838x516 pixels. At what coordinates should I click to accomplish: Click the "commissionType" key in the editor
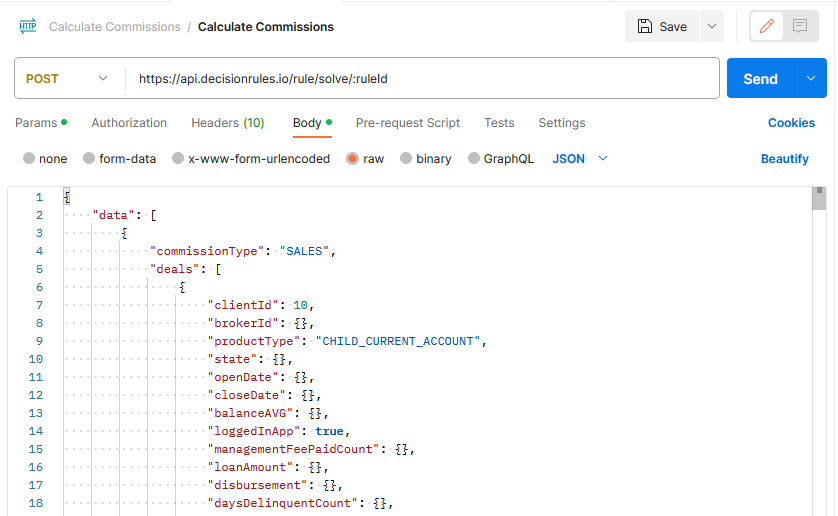(207, 251)
